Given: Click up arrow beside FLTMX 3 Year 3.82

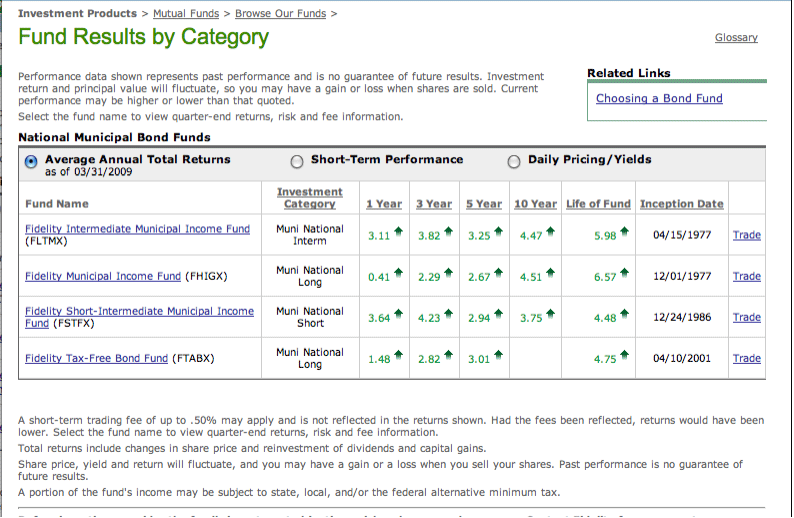Looking at the screenshot, I should [449, 232].
